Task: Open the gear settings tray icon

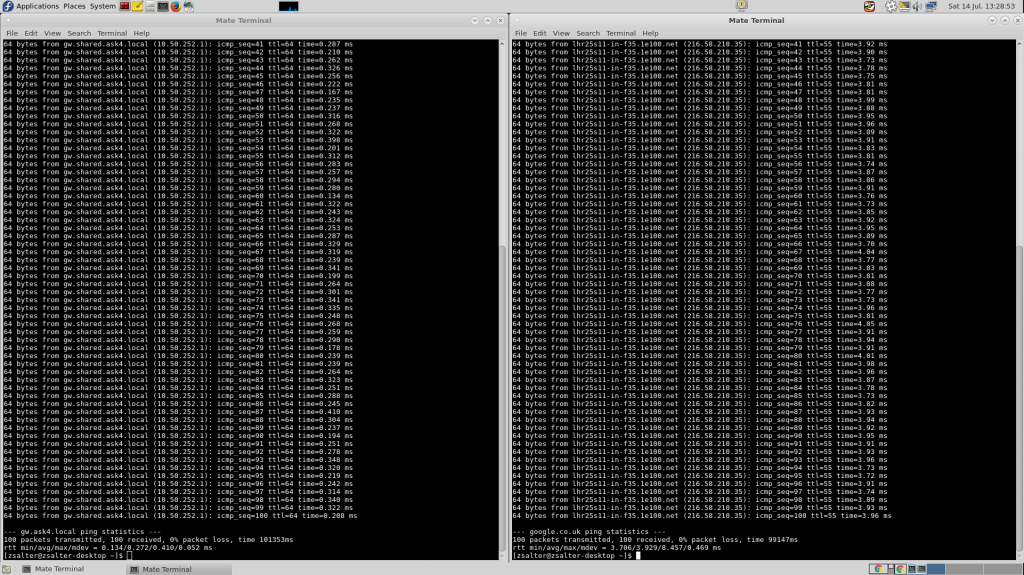Action: point(891,6)
